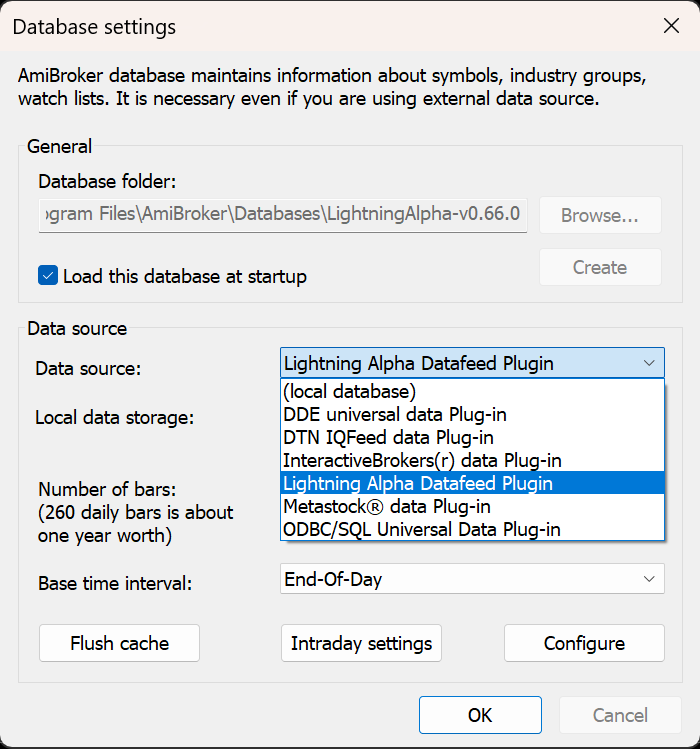700x749 pixels.
Task: Click the Local data storage label
Action: 115,417
